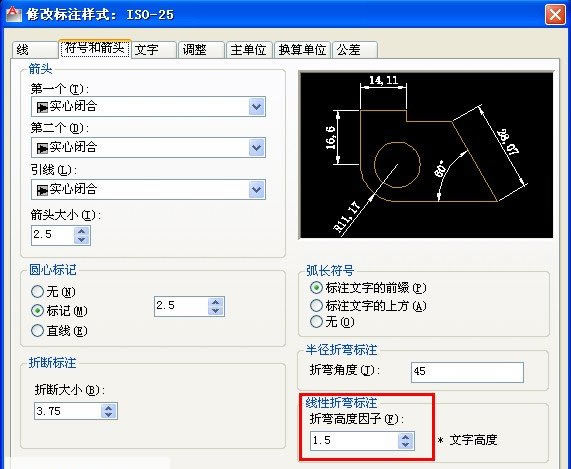This screenshot has width=571, height=469.
Task: Select 无 (O) arc length symbol option
Action: (316, 321)
